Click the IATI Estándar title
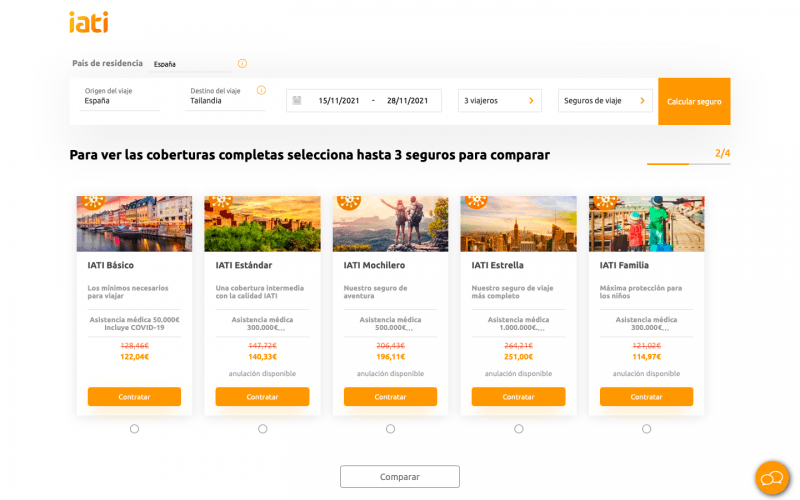 click(244, 265)
